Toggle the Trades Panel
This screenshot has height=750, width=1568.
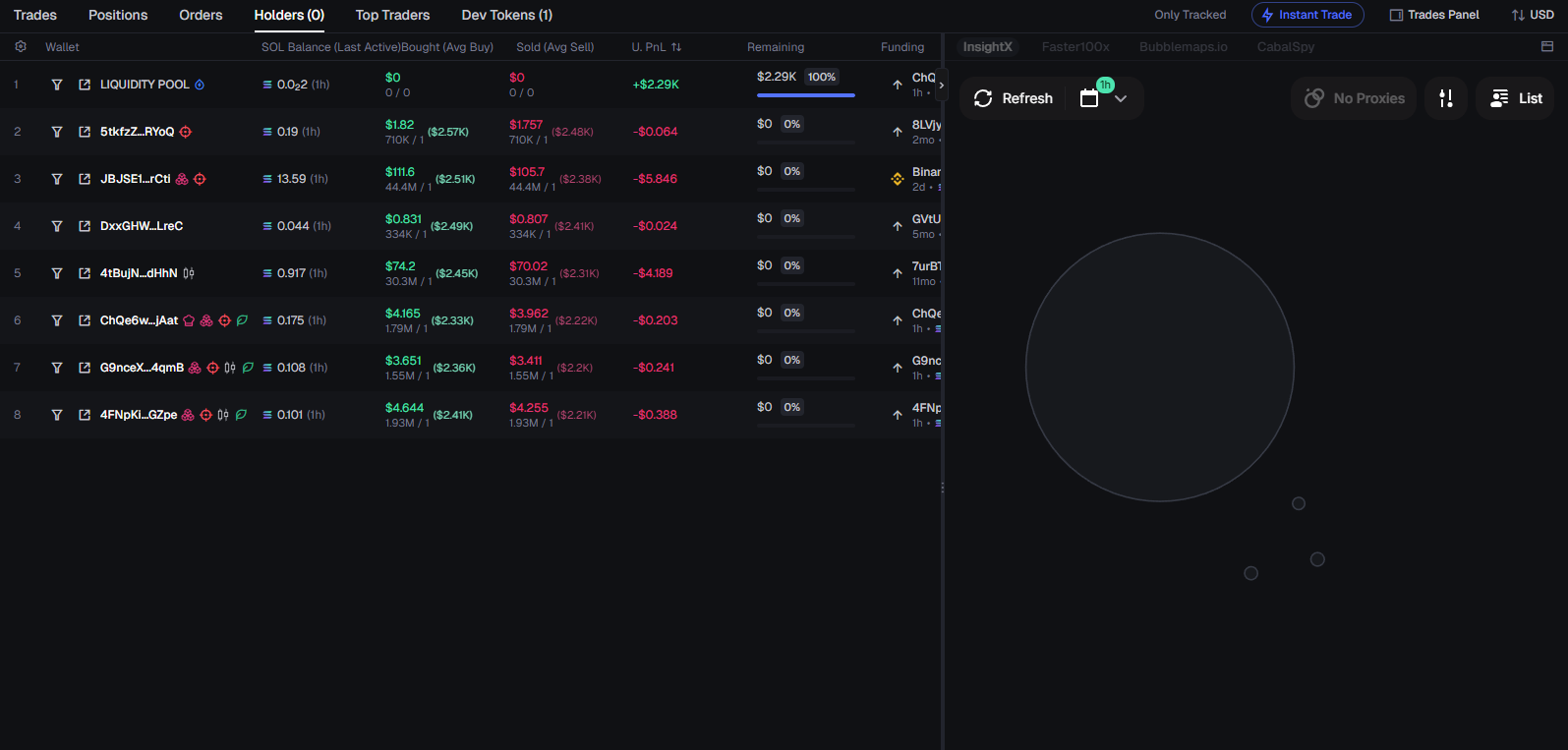(x=1434, y=15)
